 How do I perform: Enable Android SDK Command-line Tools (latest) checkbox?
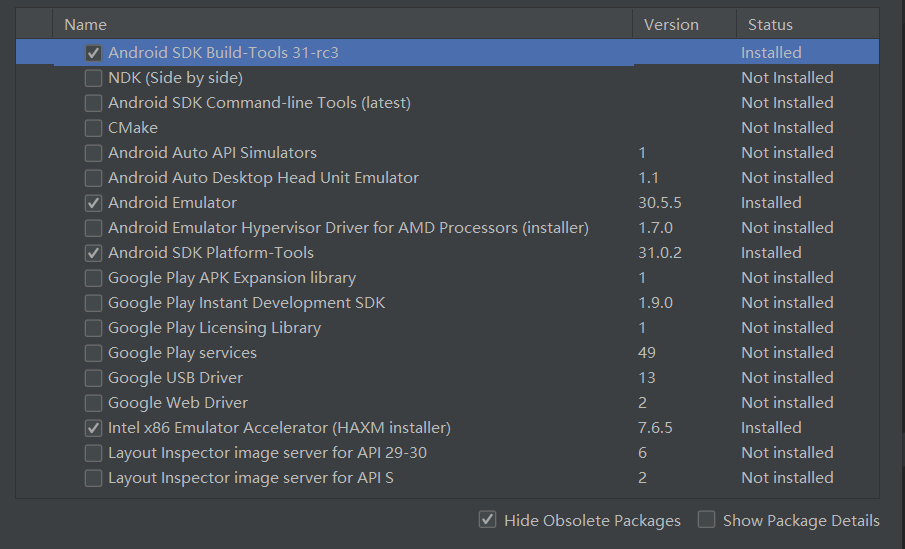coord(93,103)
